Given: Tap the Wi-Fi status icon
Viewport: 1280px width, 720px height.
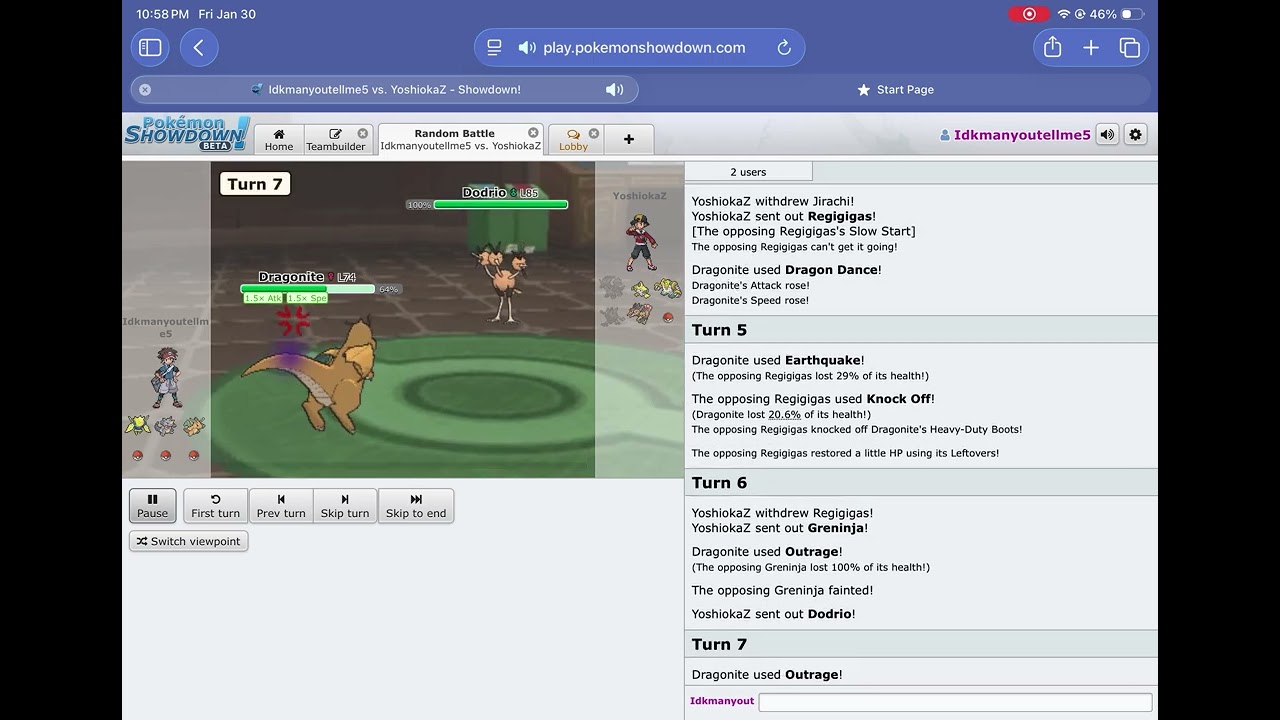Looking at the screenshot, I should (1063, 14).
